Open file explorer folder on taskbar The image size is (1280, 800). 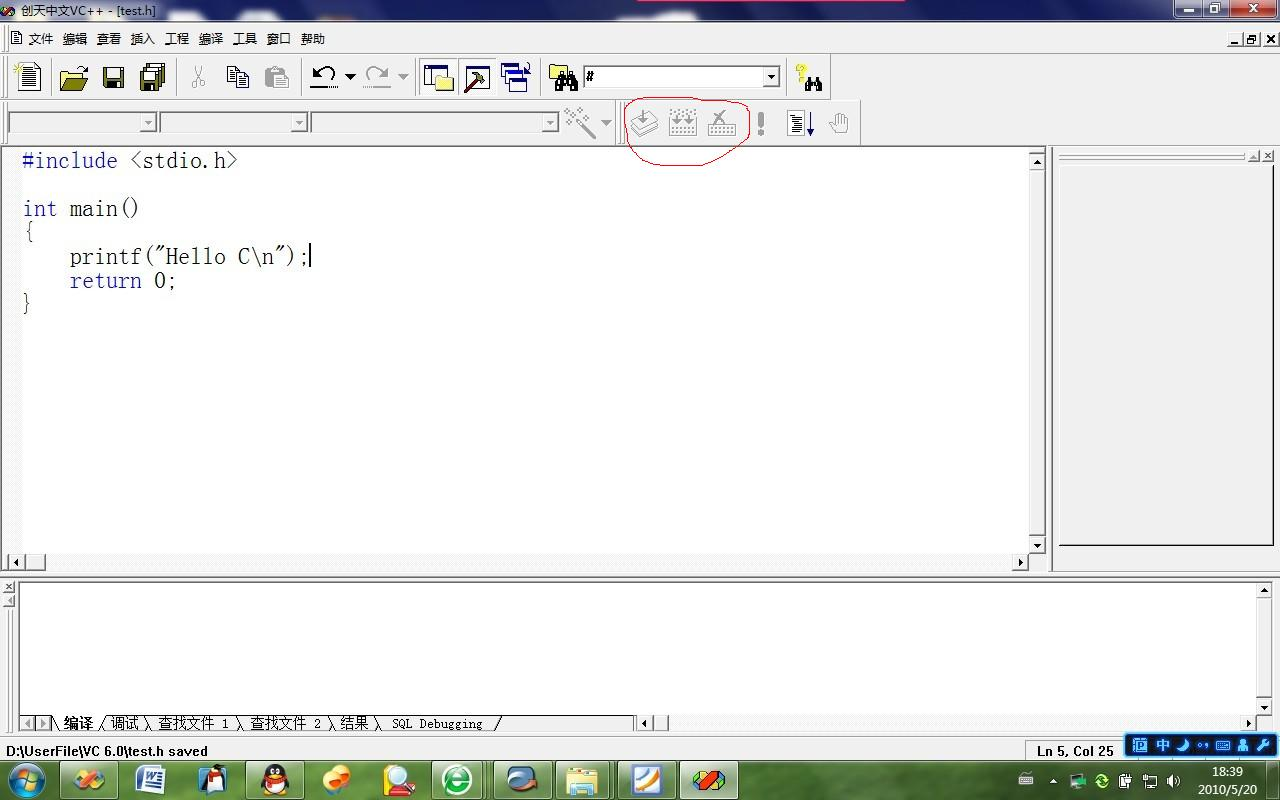pyautogui.click(x=582, y=780)
